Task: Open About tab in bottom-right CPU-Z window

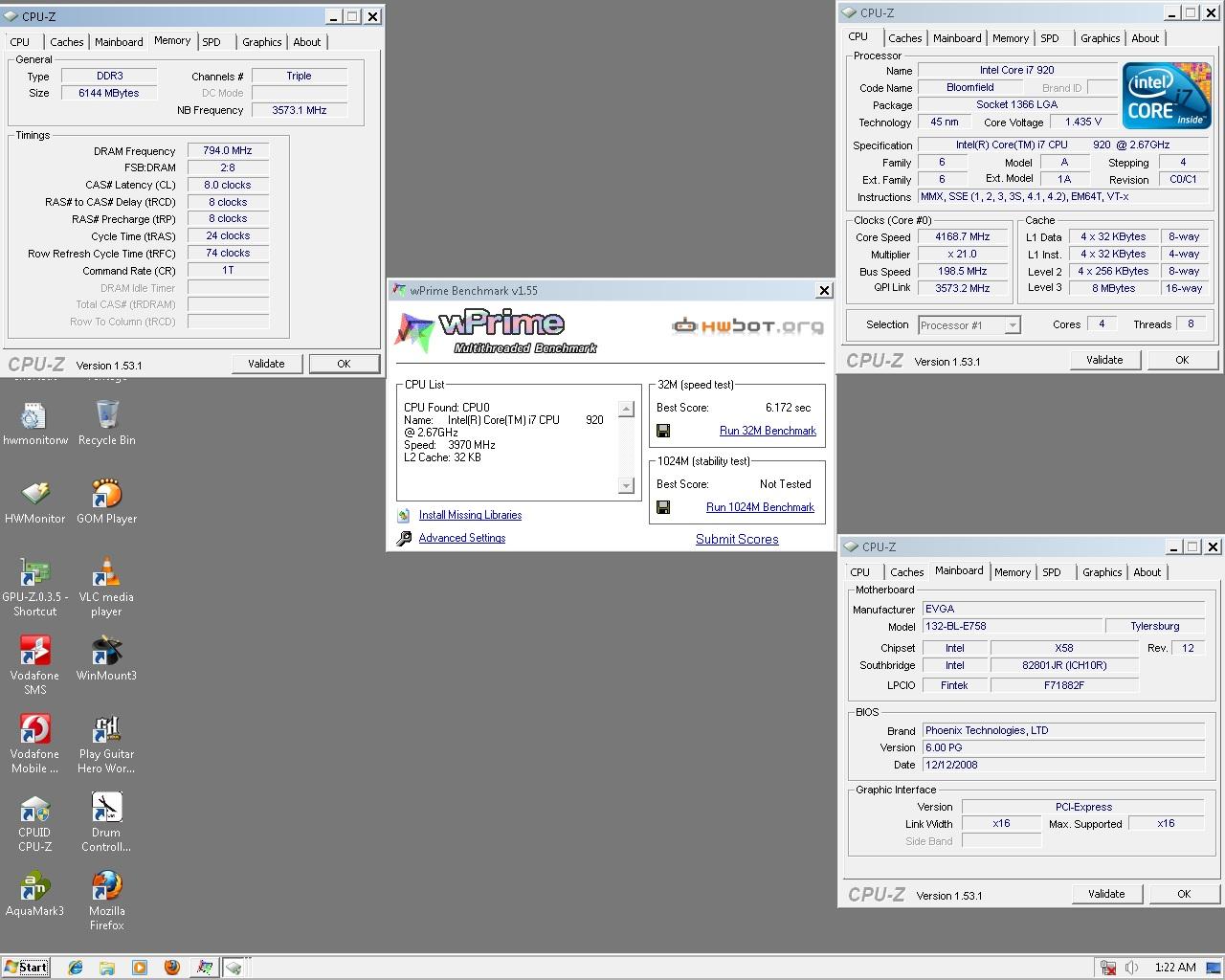Action: (1147, 572)
